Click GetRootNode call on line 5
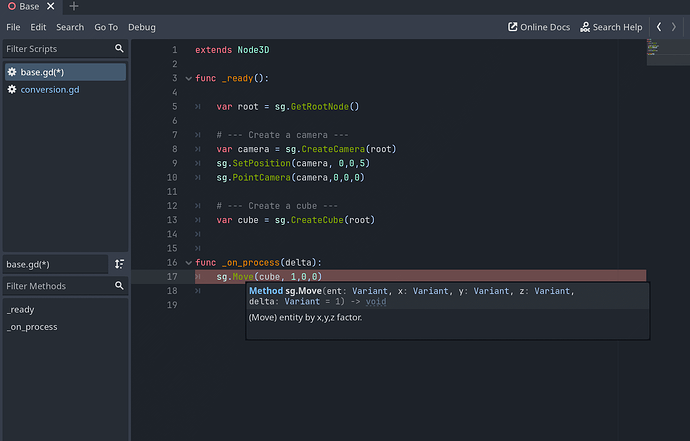The height and width of the screenshot is (441, 690). coord(320,107)
